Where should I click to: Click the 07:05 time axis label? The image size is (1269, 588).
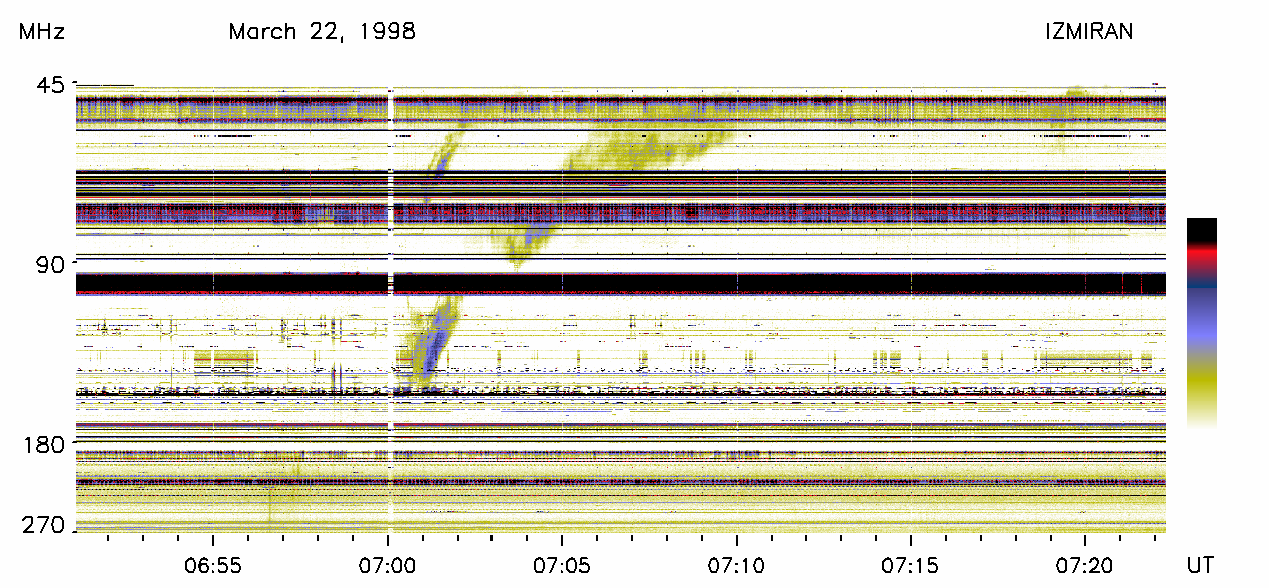click(x=562, y=566)
